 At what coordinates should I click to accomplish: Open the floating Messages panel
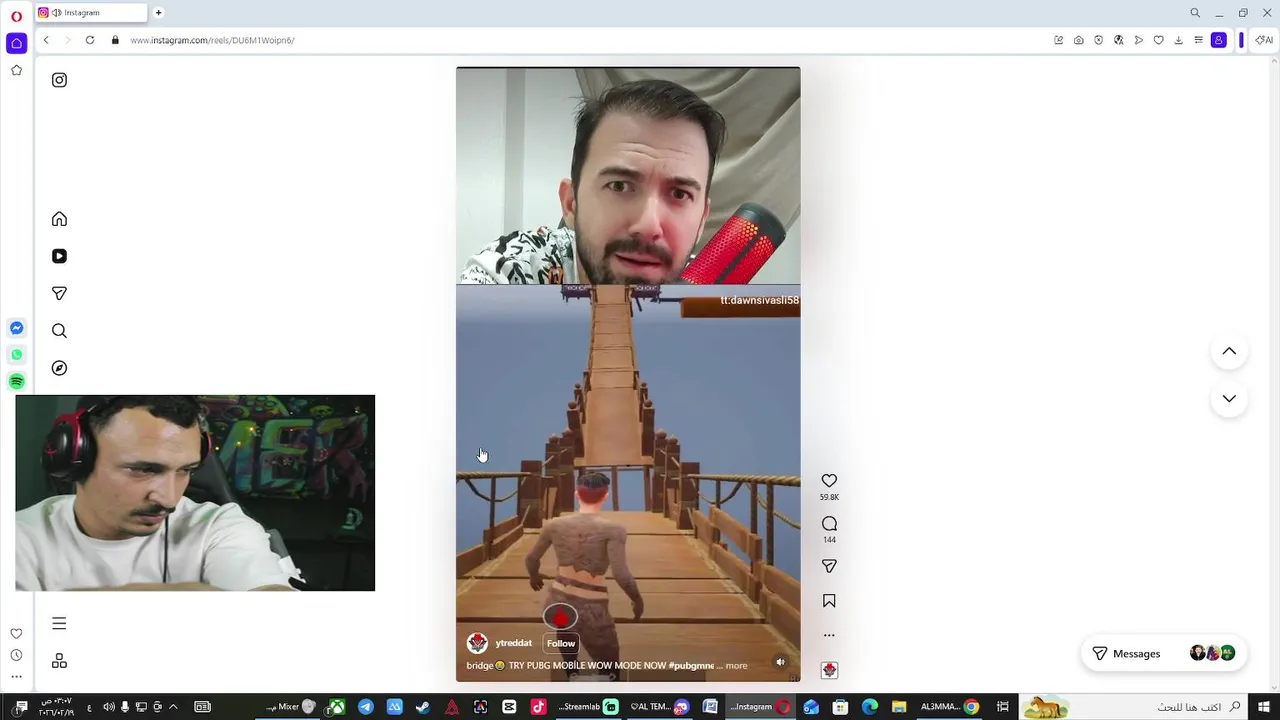point(1164,653)
